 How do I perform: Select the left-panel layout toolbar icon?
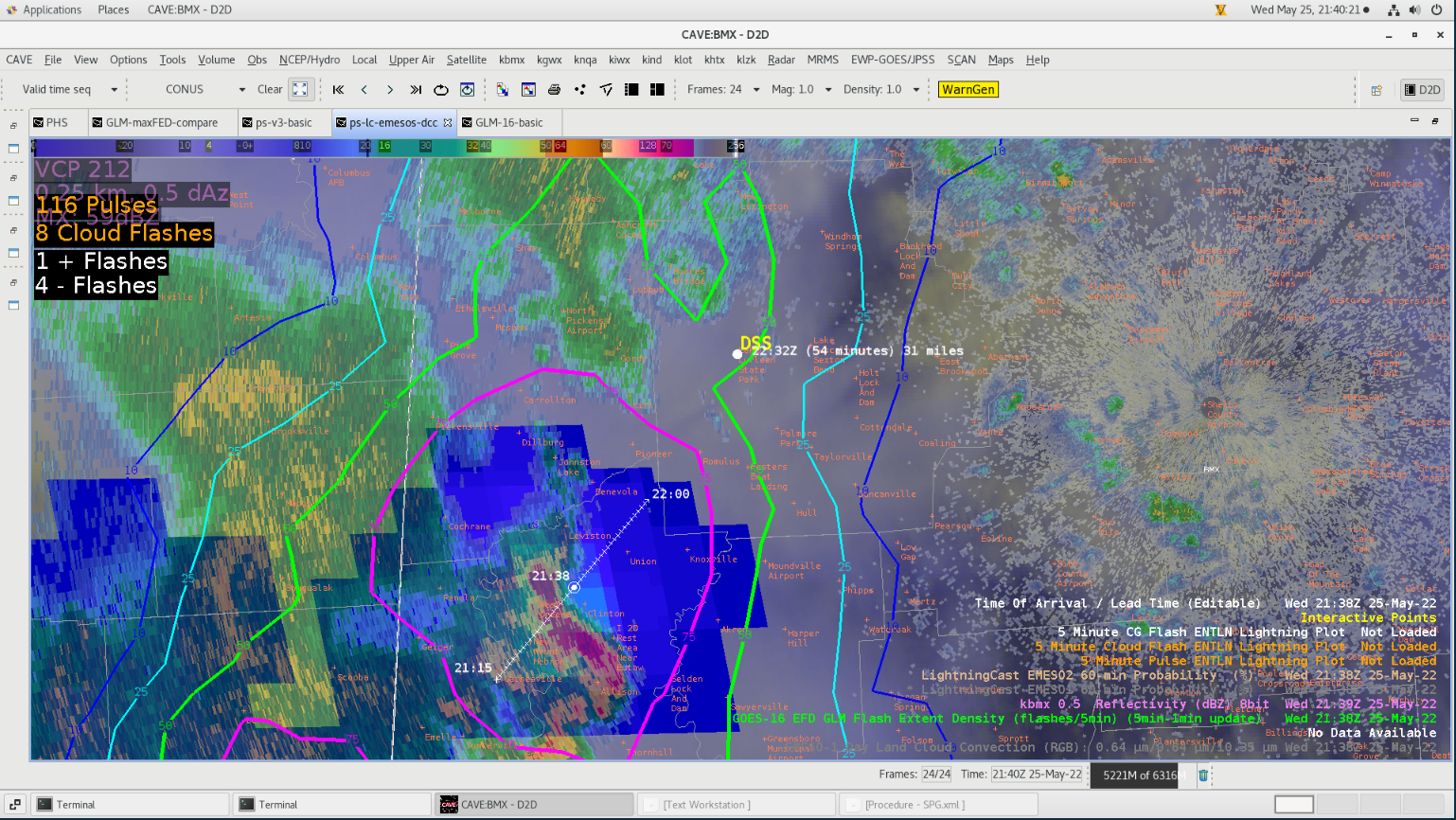click(x=631, y=89)
